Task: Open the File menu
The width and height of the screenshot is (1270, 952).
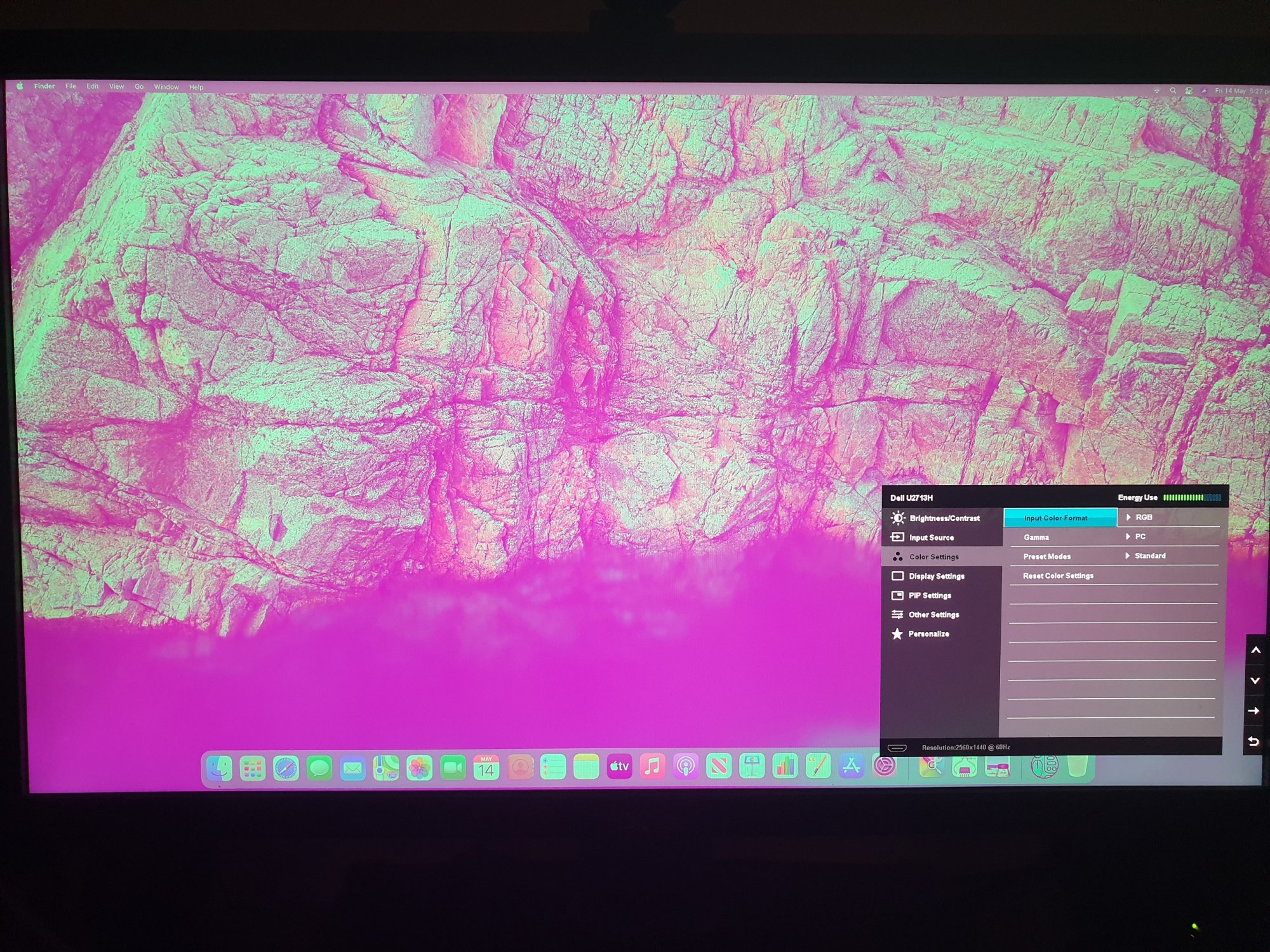Action: 70,86
